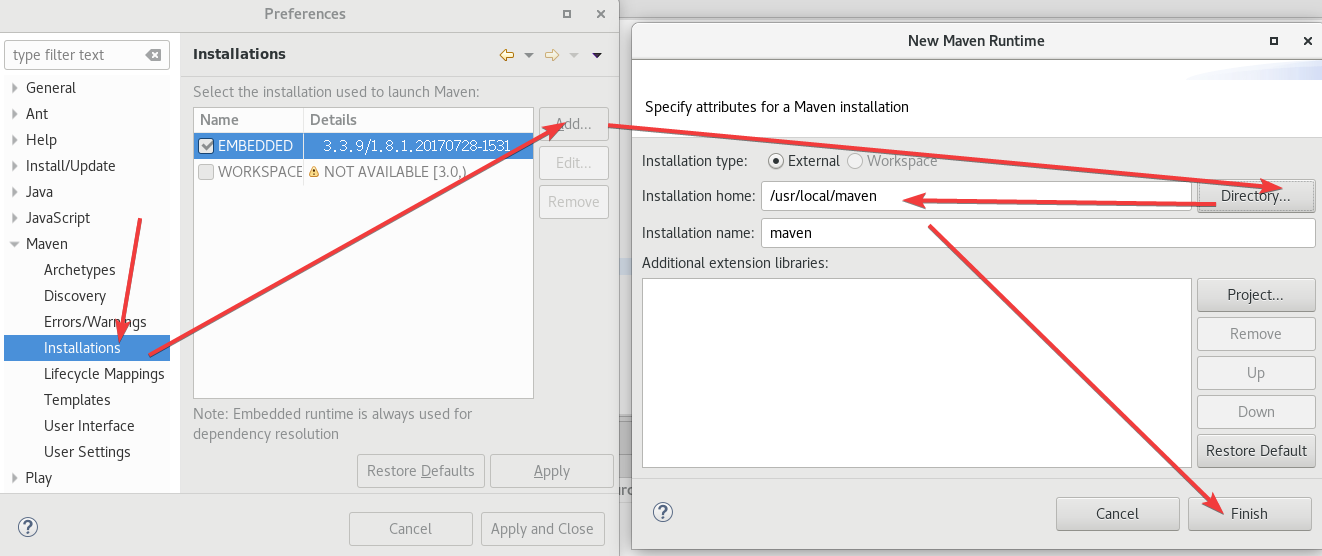Open User Settings preferences page
1322x556 pixels.
coord(87,452)
